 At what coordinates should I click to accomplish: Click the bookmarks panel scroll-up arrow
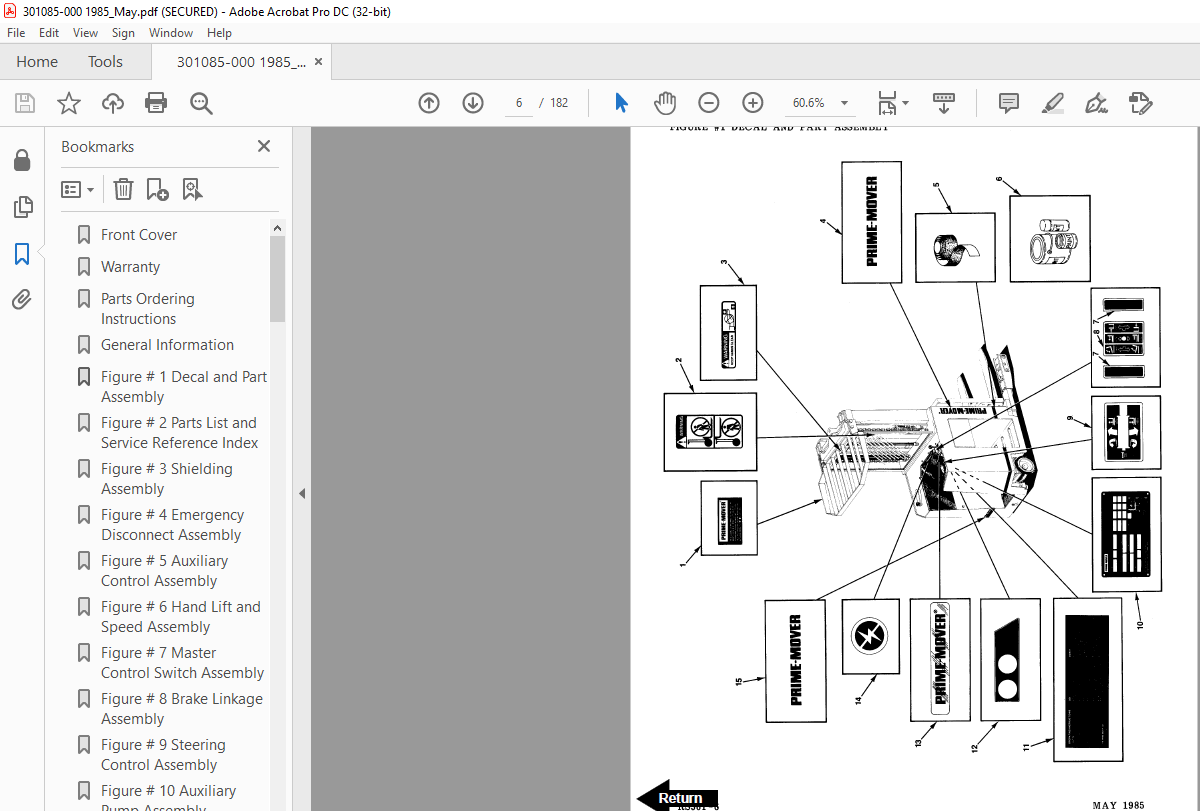277,228
